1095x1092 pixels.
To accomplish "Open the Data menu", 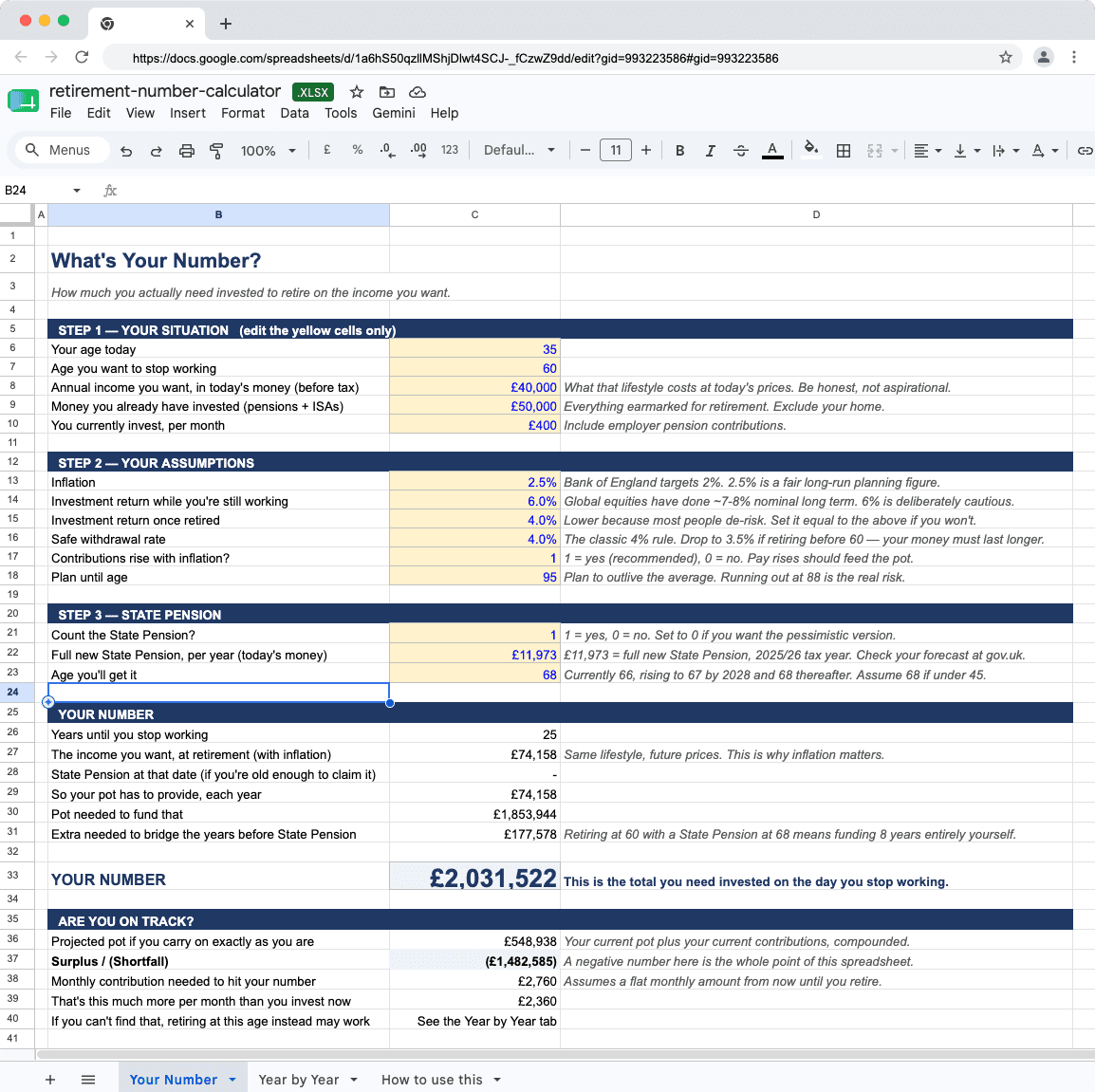I will coord(295,113).
